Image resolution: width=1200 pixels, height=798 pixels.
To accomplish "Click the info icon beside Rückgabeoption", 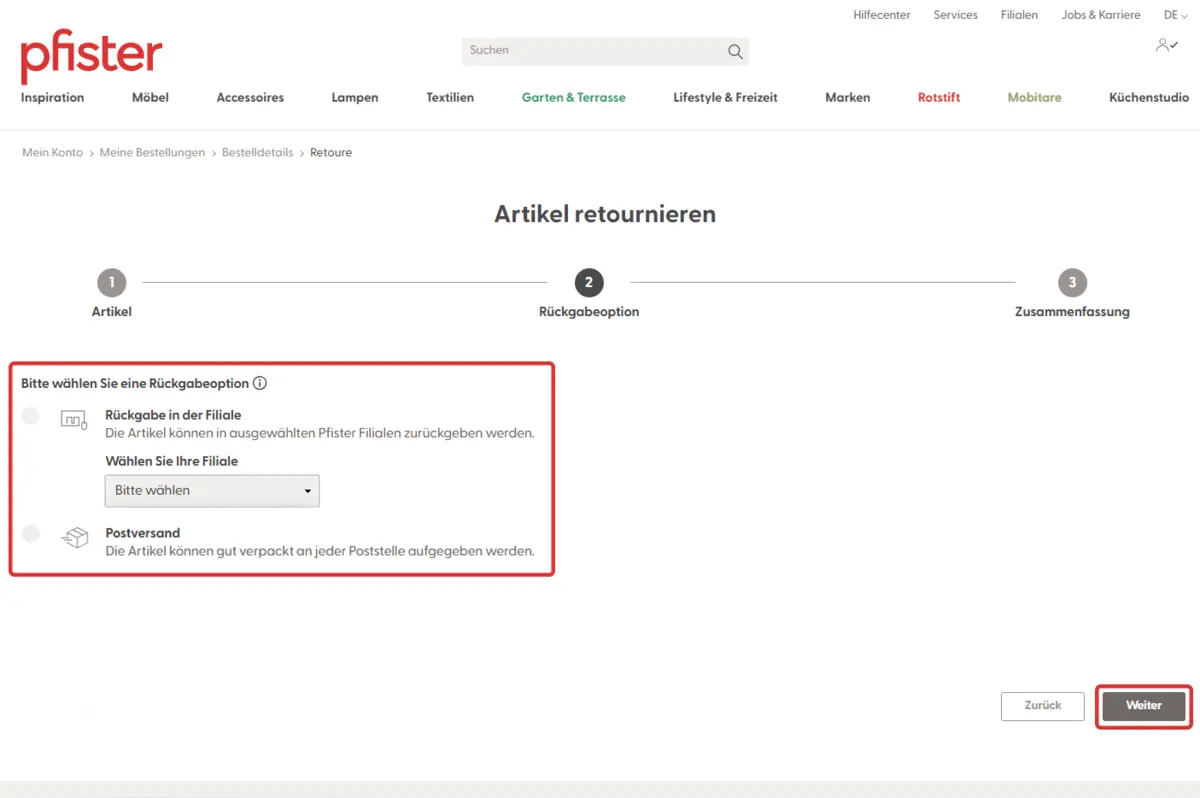I will pyautogui.click(x=260, y=383).
